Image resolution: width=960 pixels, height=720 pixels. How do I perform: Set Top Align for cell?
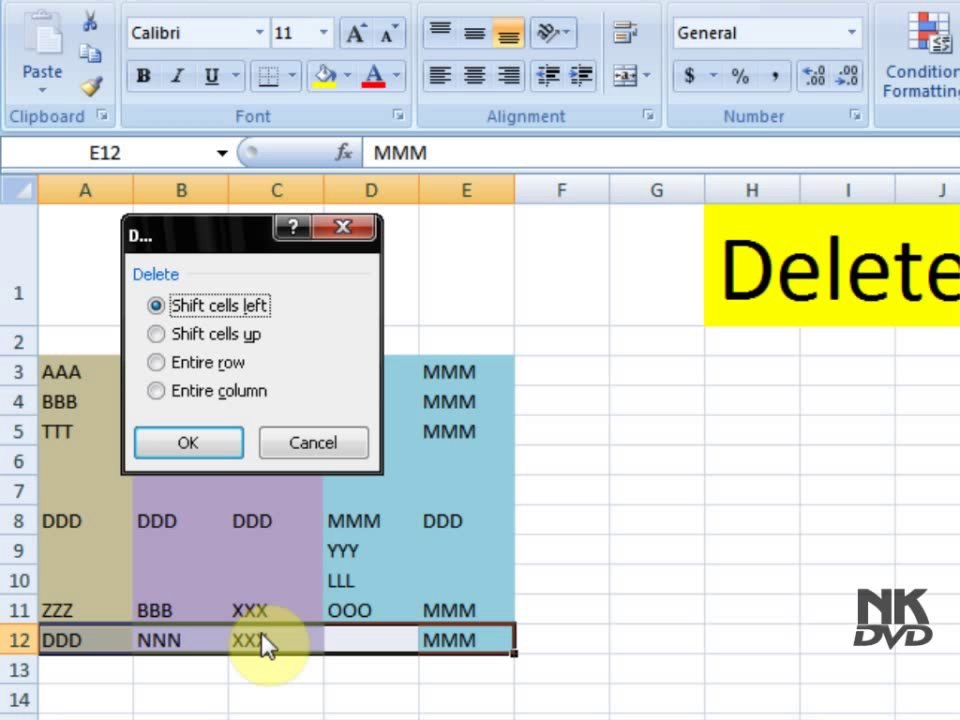pos(440,33)
